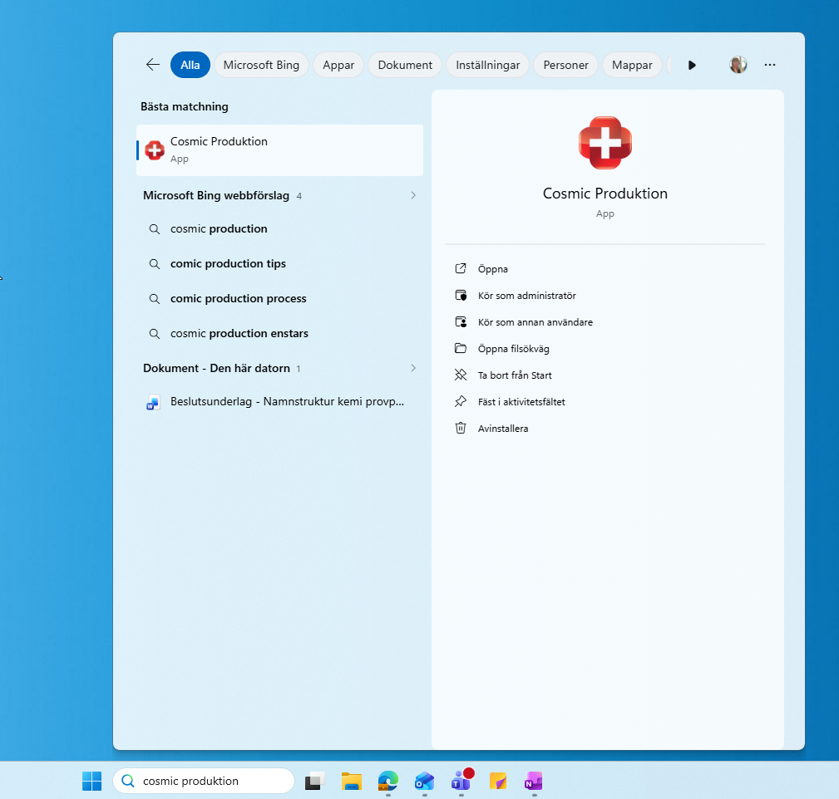The width and height of the screenshot is (839, 799).
Task: Open the Cosmic Produktion best match result
Action: (279, 150)
